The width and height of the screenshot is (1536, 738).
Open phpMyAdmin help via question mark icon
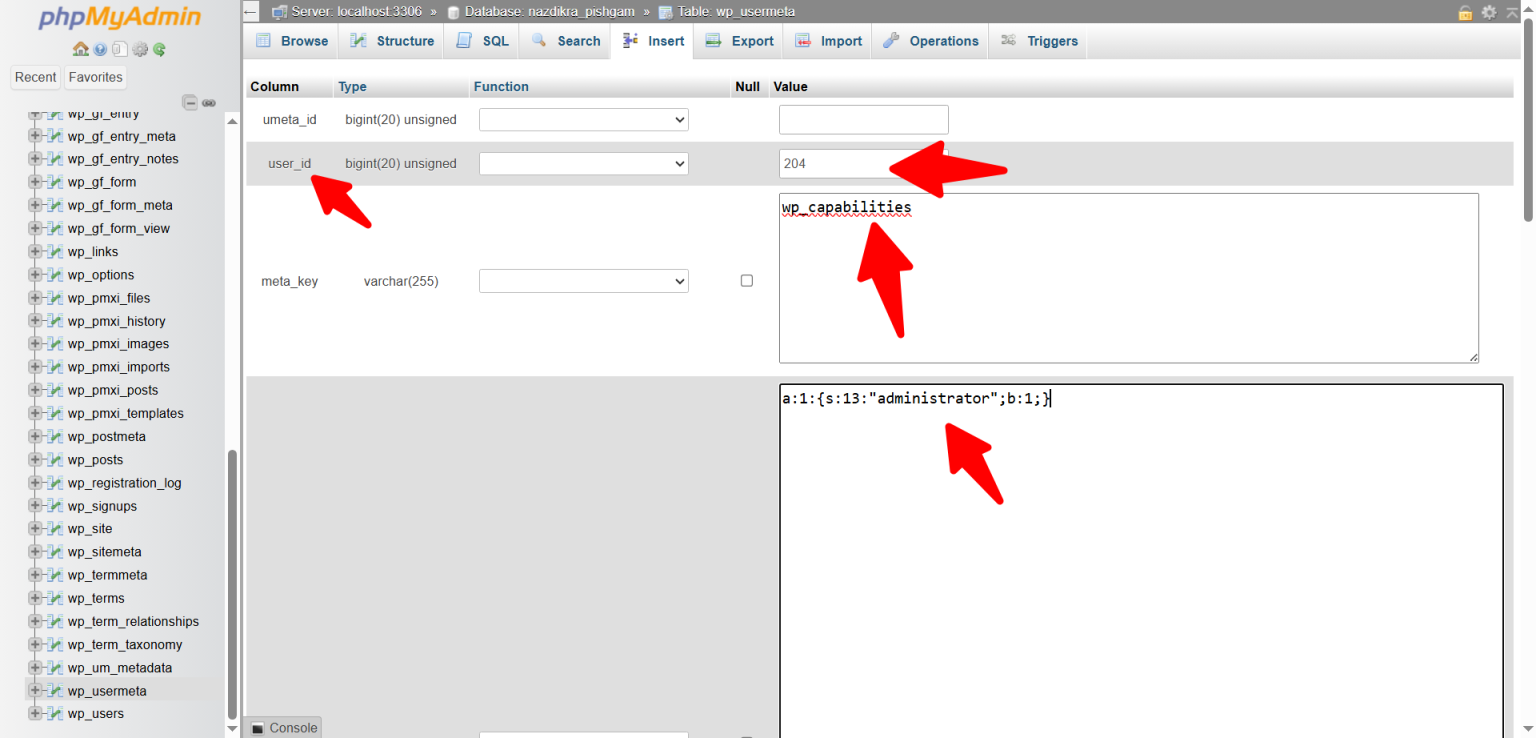click(x=100, y=49)
